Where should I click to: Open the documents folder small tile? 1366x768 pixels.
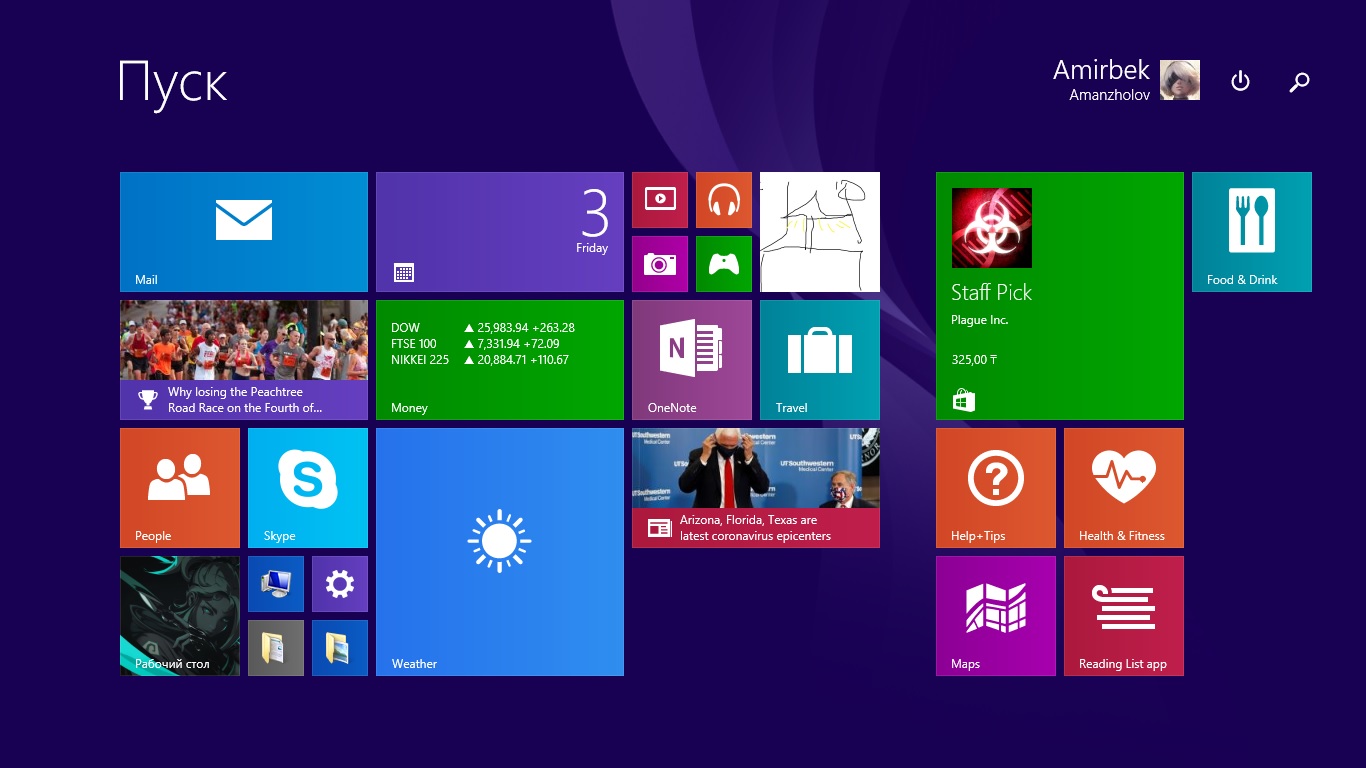pos(276,648)
